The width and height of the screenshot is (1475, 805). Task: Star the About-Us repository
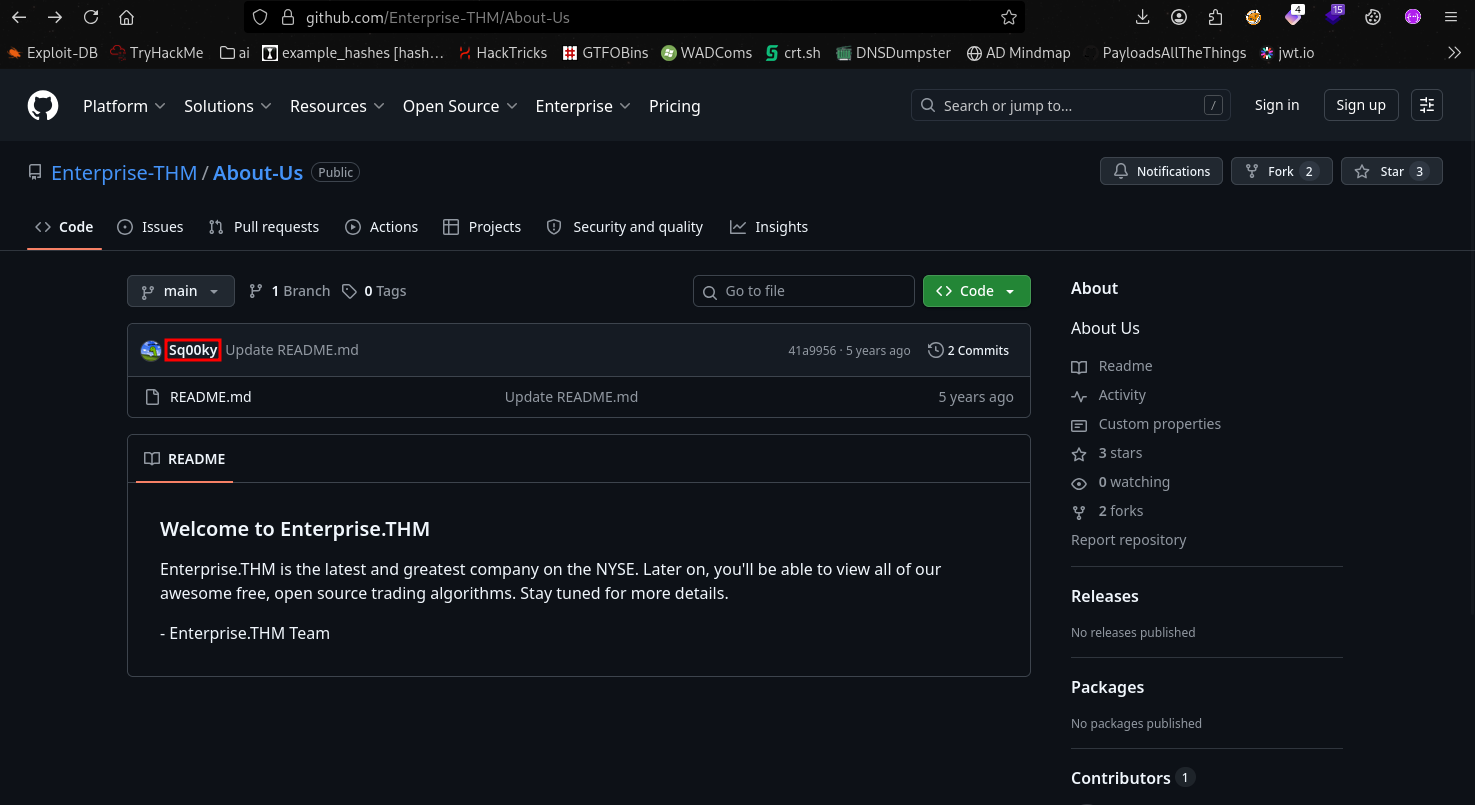[1392, 171]
